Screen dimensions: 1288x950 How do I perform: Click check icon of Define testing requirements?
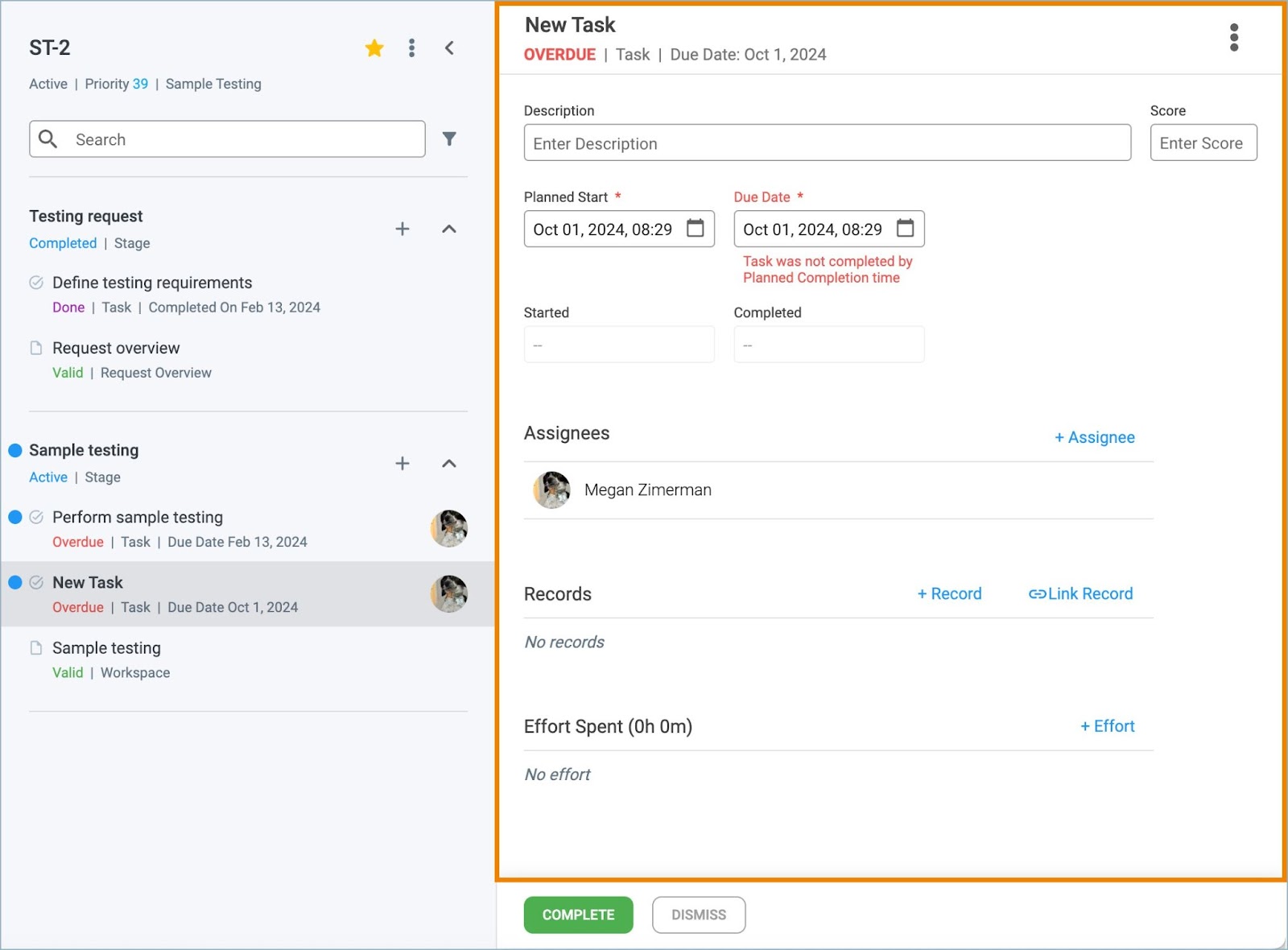point(36,283)
